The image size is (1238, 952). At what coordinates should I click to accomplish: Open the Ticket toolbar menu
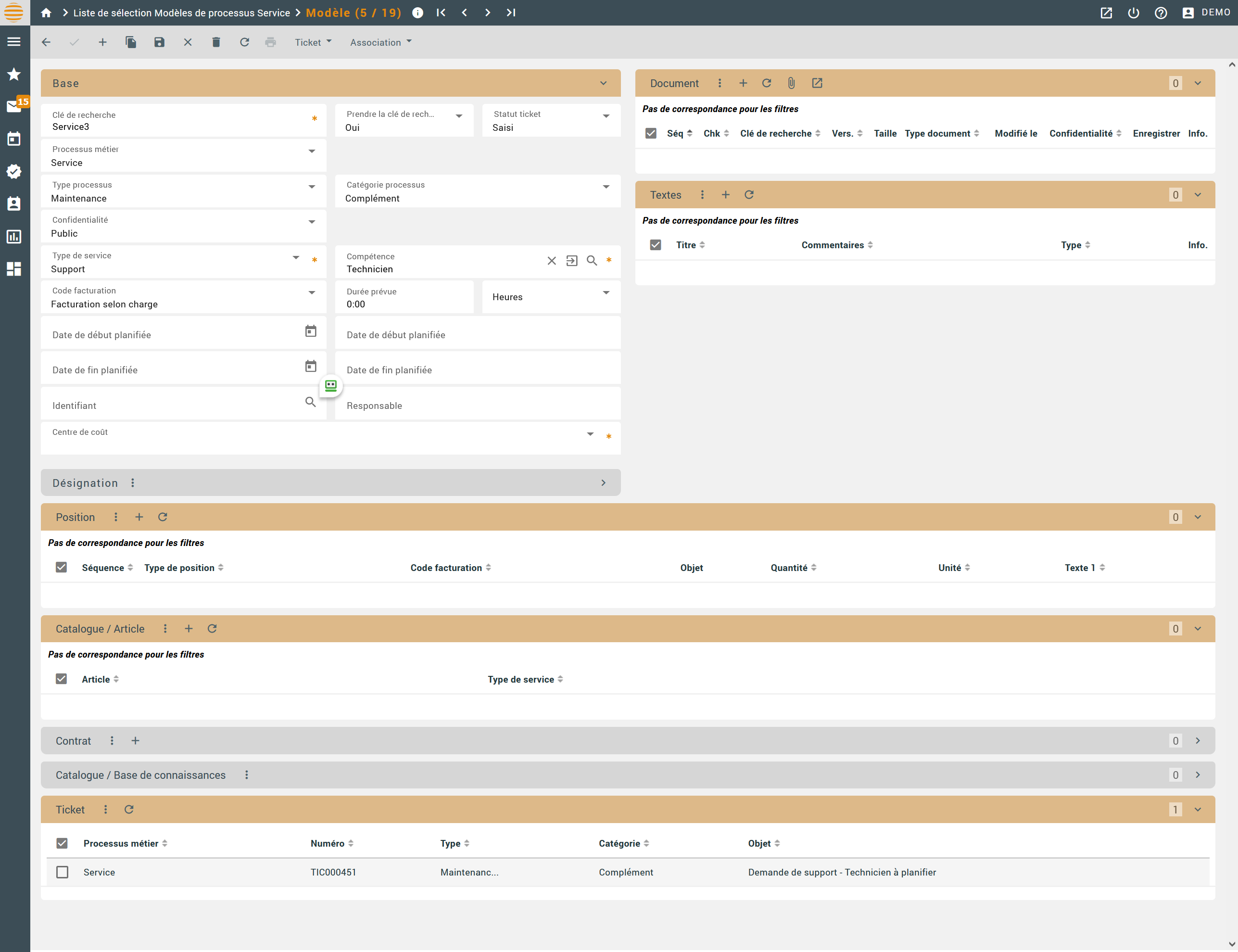313,42
